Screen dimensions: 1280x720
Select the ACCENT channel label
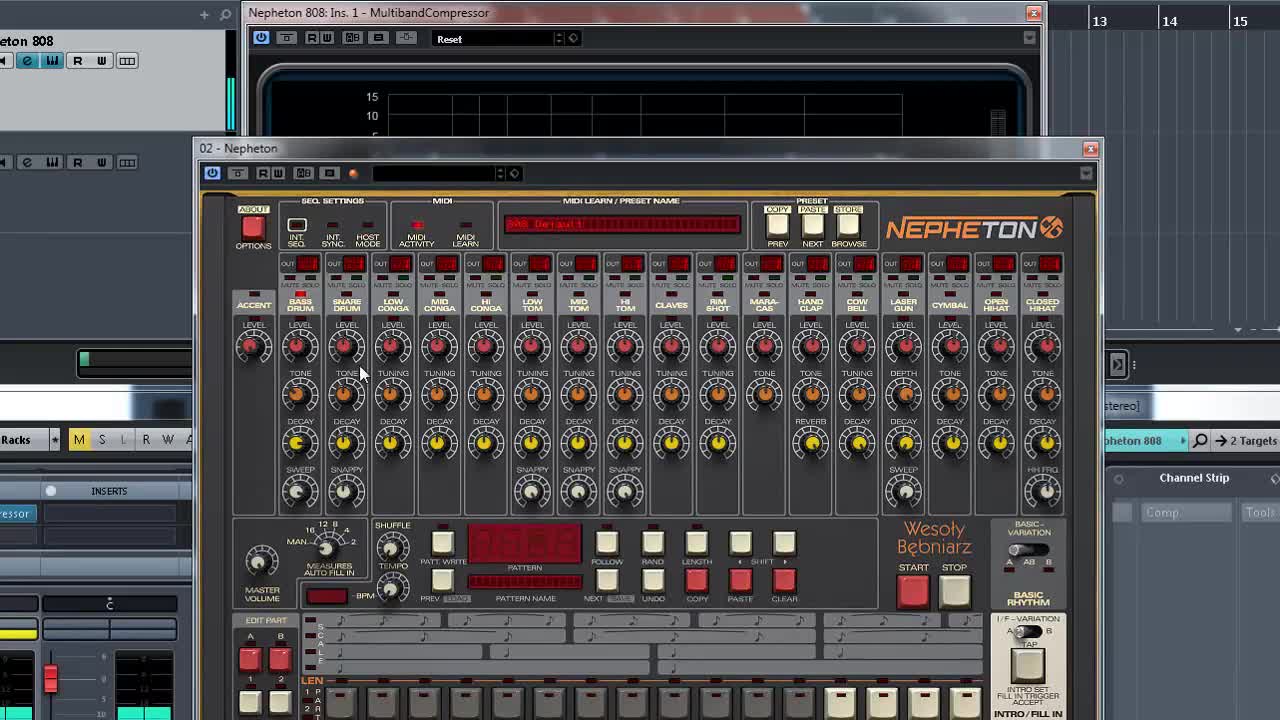tap(253, 305)
